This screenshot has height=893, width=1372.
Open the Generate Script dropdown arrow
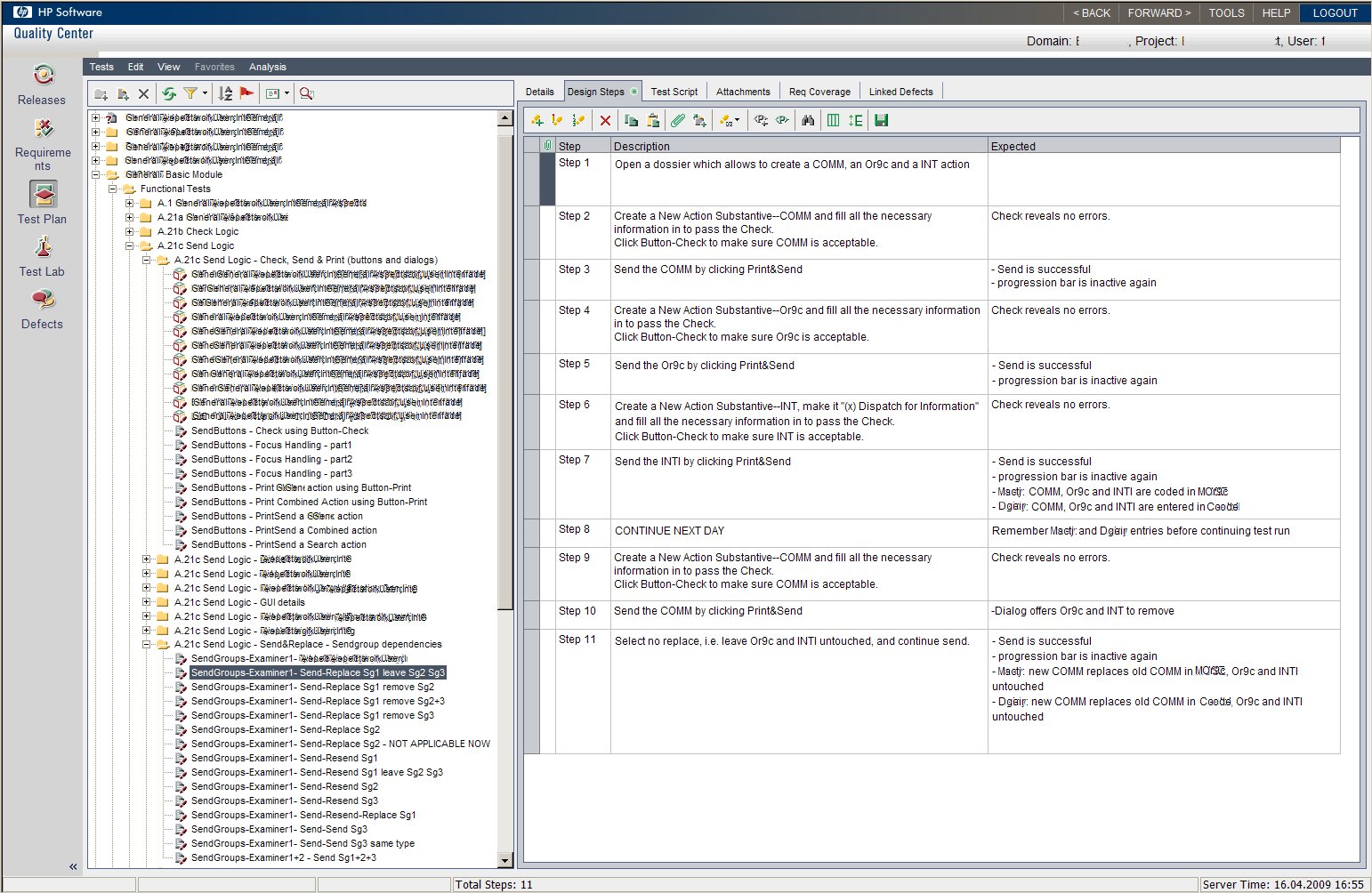tap(738, 121)
